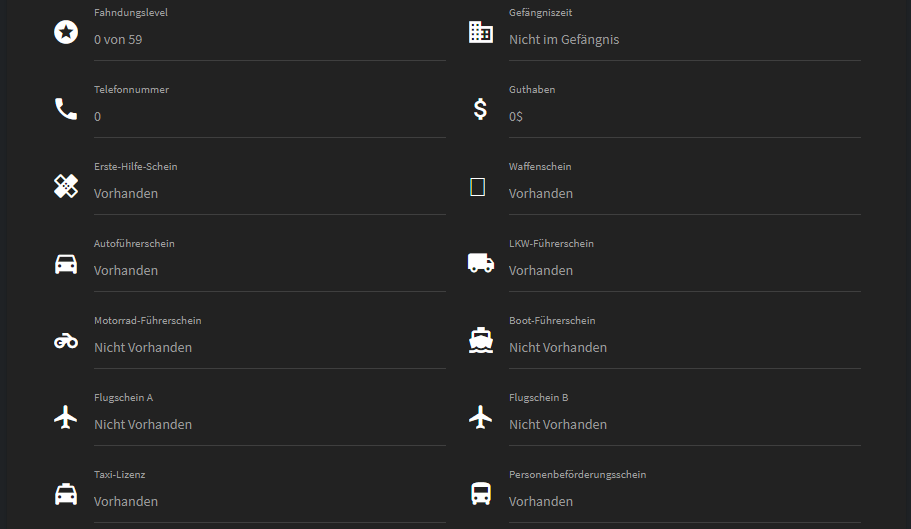Click the boat icon for Boot-Führerschein

click(x=481, y=340)
